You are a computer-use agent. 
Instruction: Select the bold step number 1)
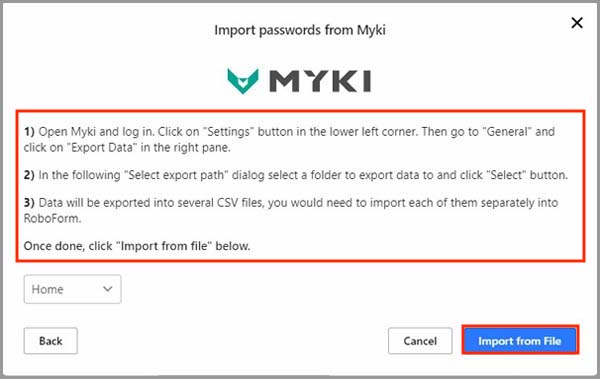click(29, 132)
